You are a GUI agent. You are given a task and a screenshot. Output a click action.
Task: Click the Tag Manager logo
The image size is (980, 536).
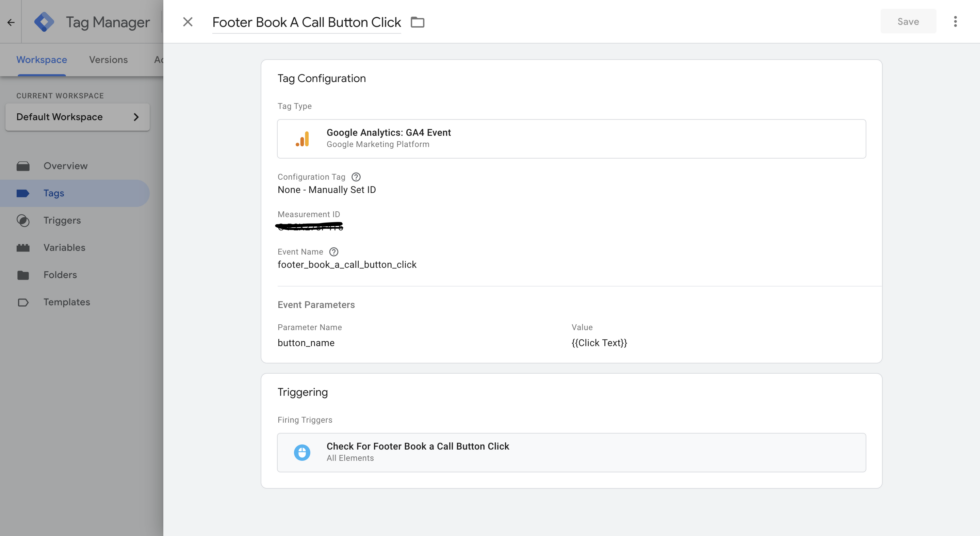click(44, 22)
